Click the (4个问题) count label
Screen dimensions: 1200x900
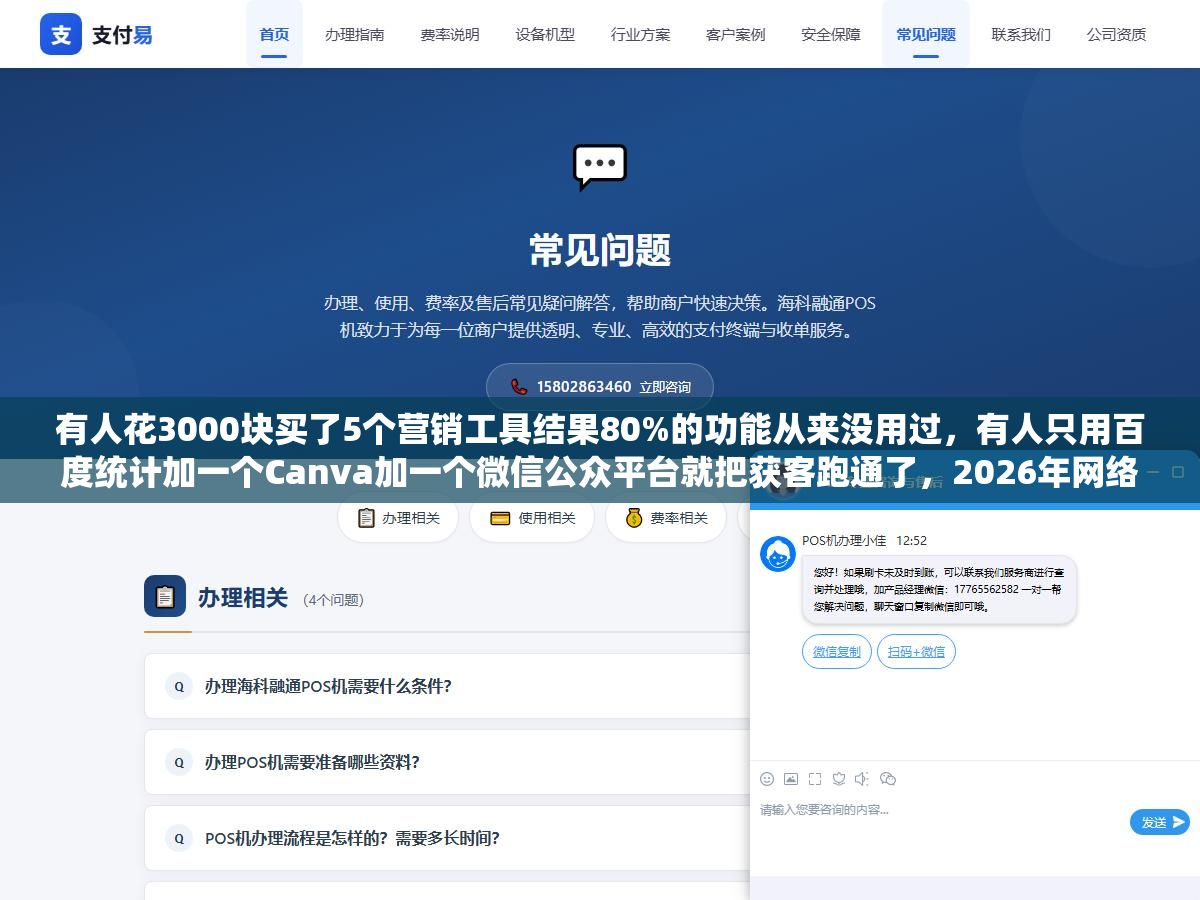[334, 600]
